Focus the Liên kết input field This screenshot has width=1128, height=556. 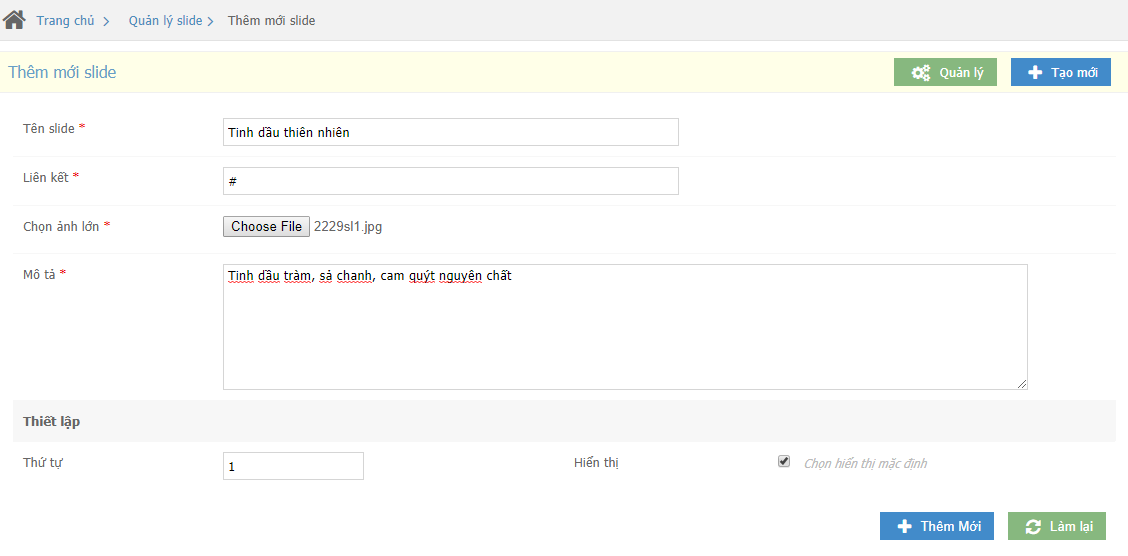(450, 181)
